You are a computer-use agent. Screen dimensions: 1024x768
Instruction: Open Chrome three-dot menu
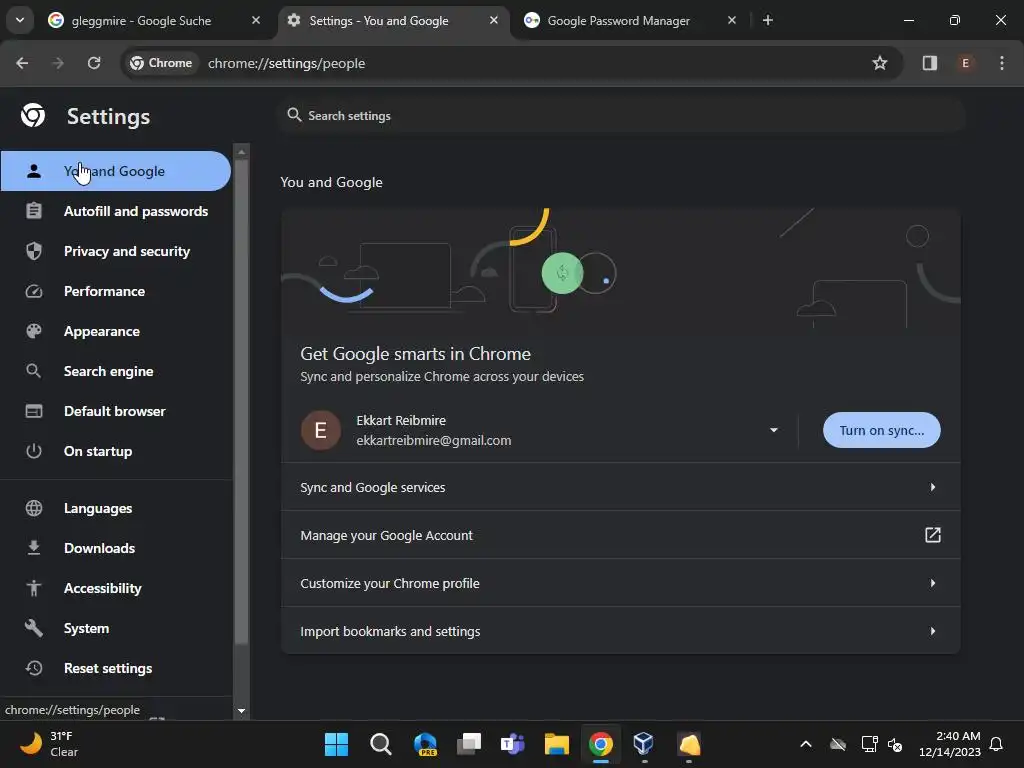tap(1002, 63)
